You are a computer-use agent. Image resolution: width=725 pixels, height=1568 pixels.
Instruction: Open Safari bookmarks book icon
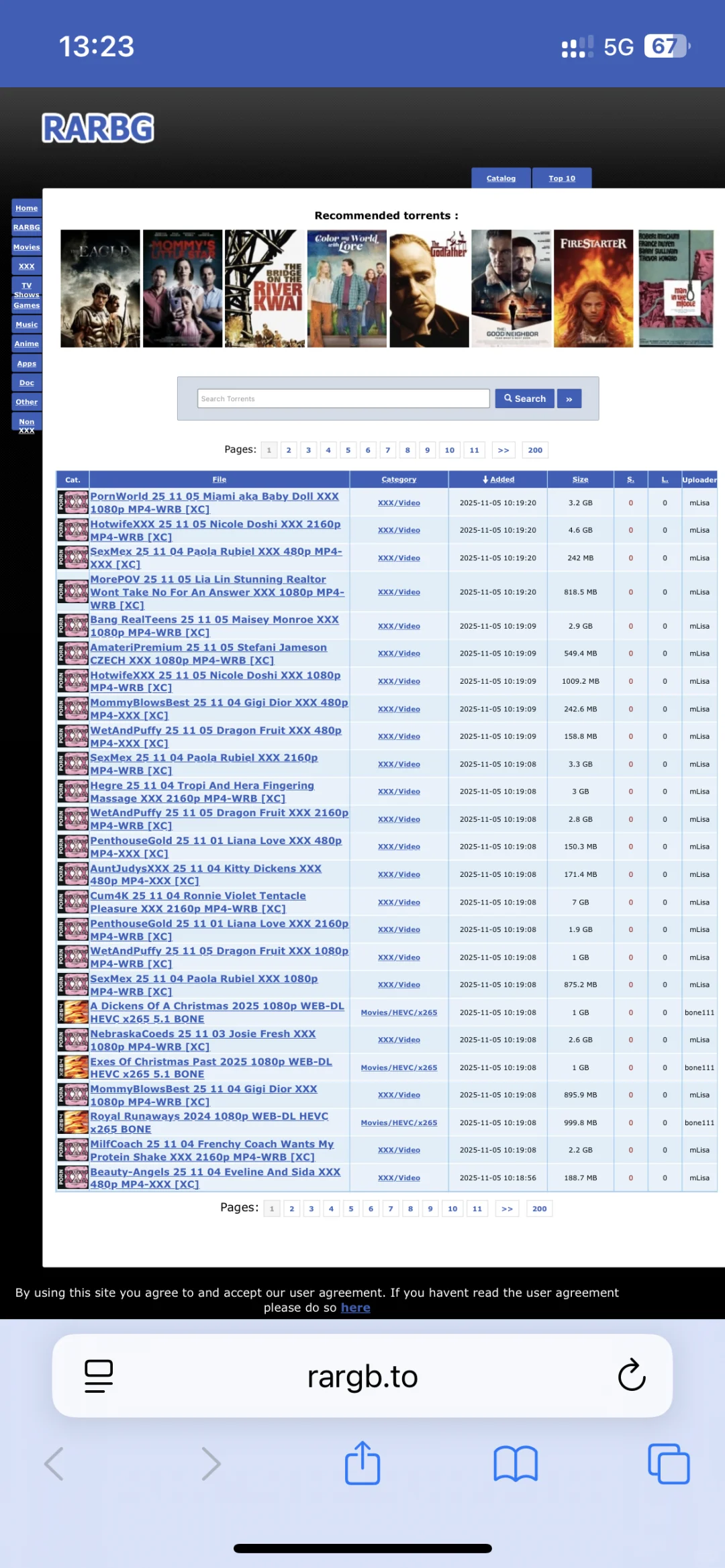pyautogui.click(x=516, y=1463)
